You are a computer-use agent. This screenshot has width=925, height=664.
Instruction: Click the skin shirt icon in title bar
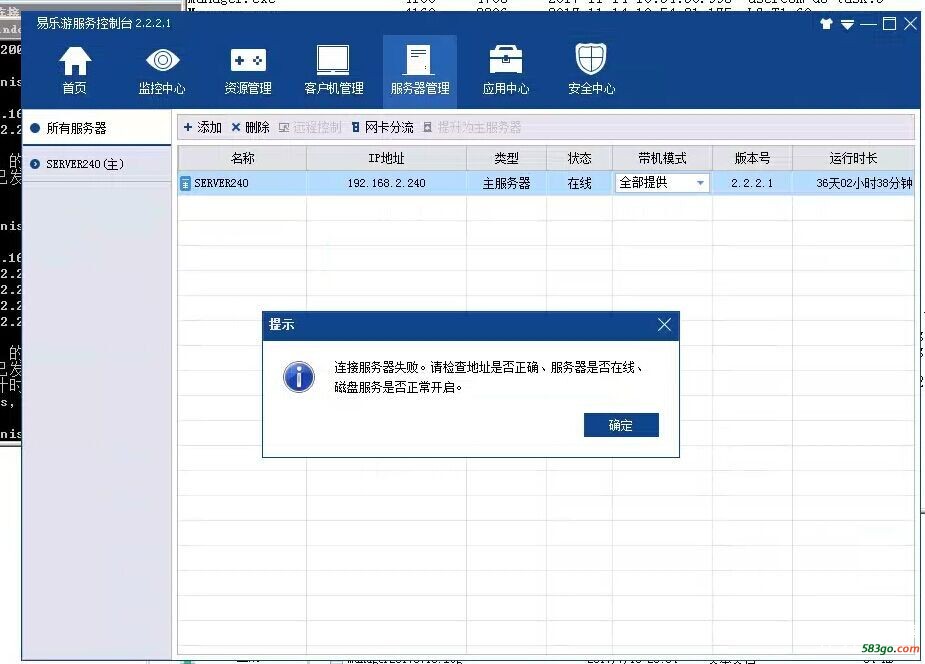pos(826,24)
